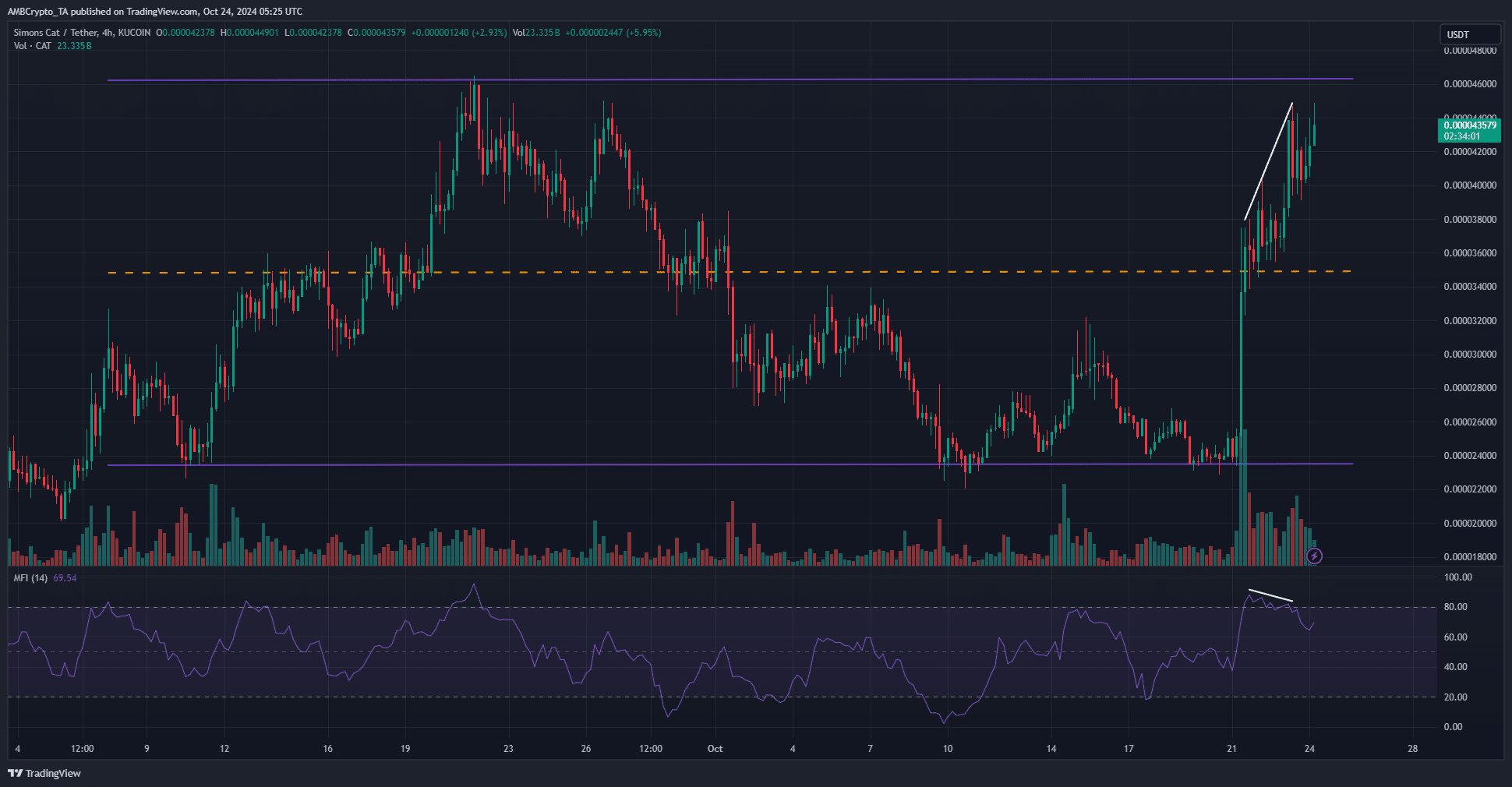Click the TradingView logo at bottom left
This screenshot has height=787, width=1512.
44,773
